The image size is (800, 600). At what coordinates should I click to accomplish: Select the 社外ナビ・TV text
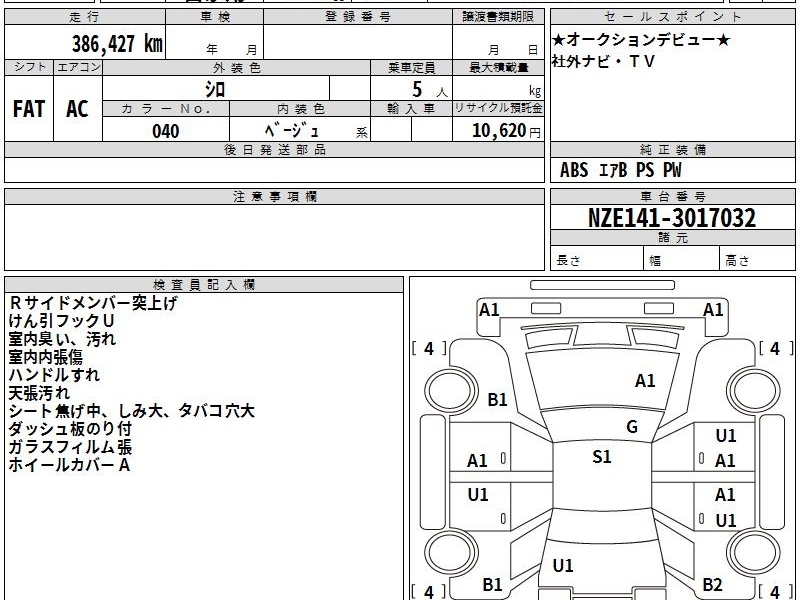603,62
